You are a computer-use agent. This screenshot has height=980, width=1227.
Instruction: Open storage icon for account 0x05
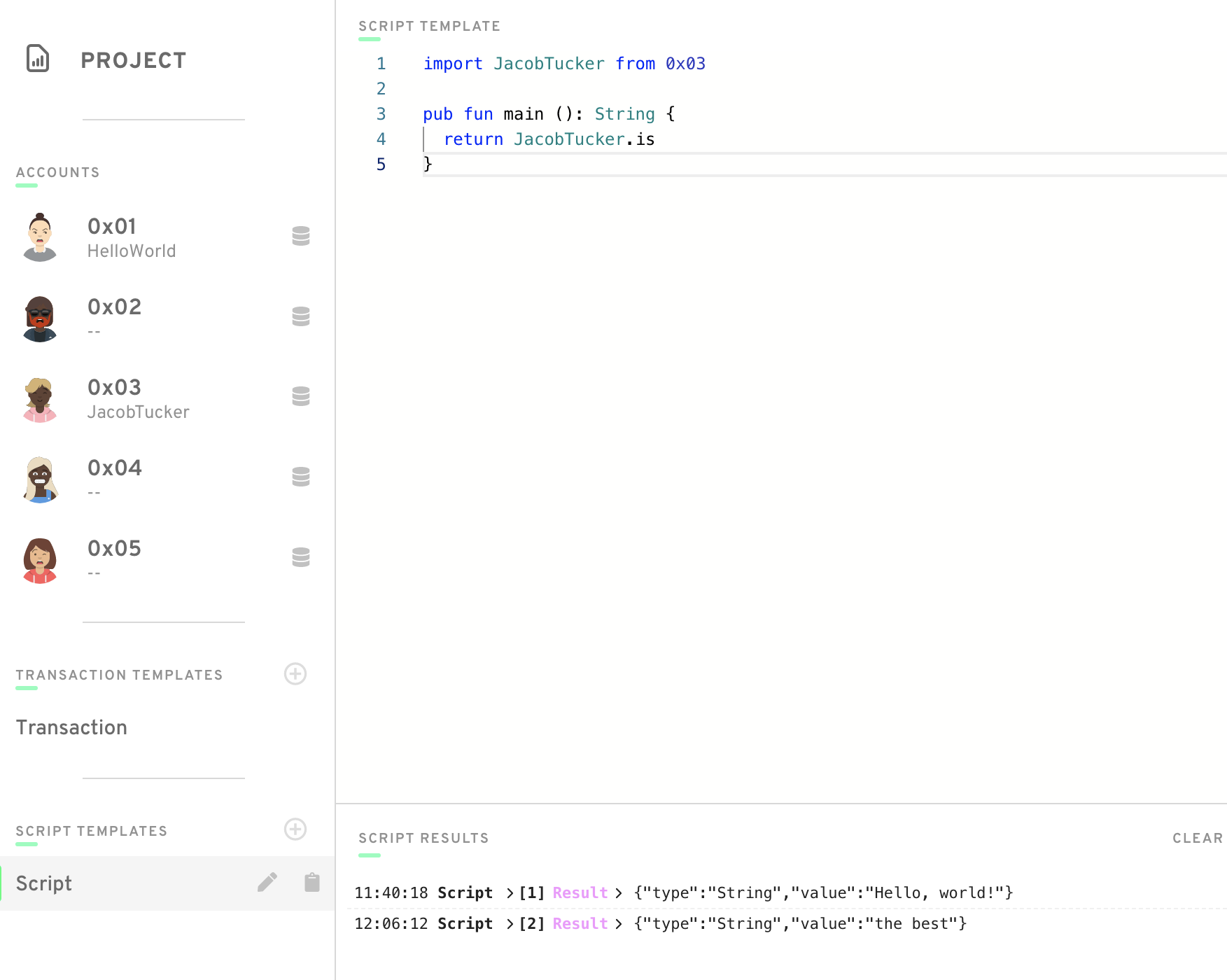pos(301,558)
